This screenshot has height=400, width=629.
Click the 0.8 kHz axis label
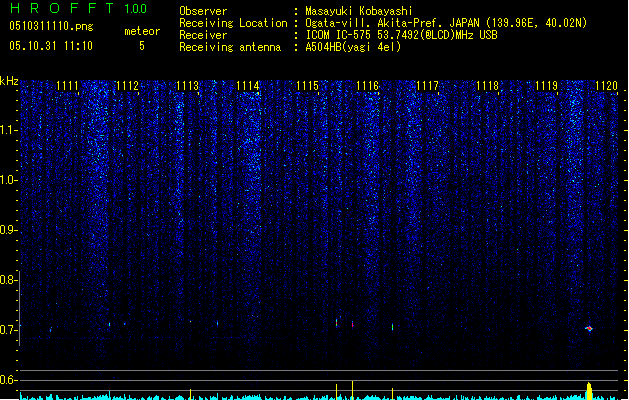(8, 280)
